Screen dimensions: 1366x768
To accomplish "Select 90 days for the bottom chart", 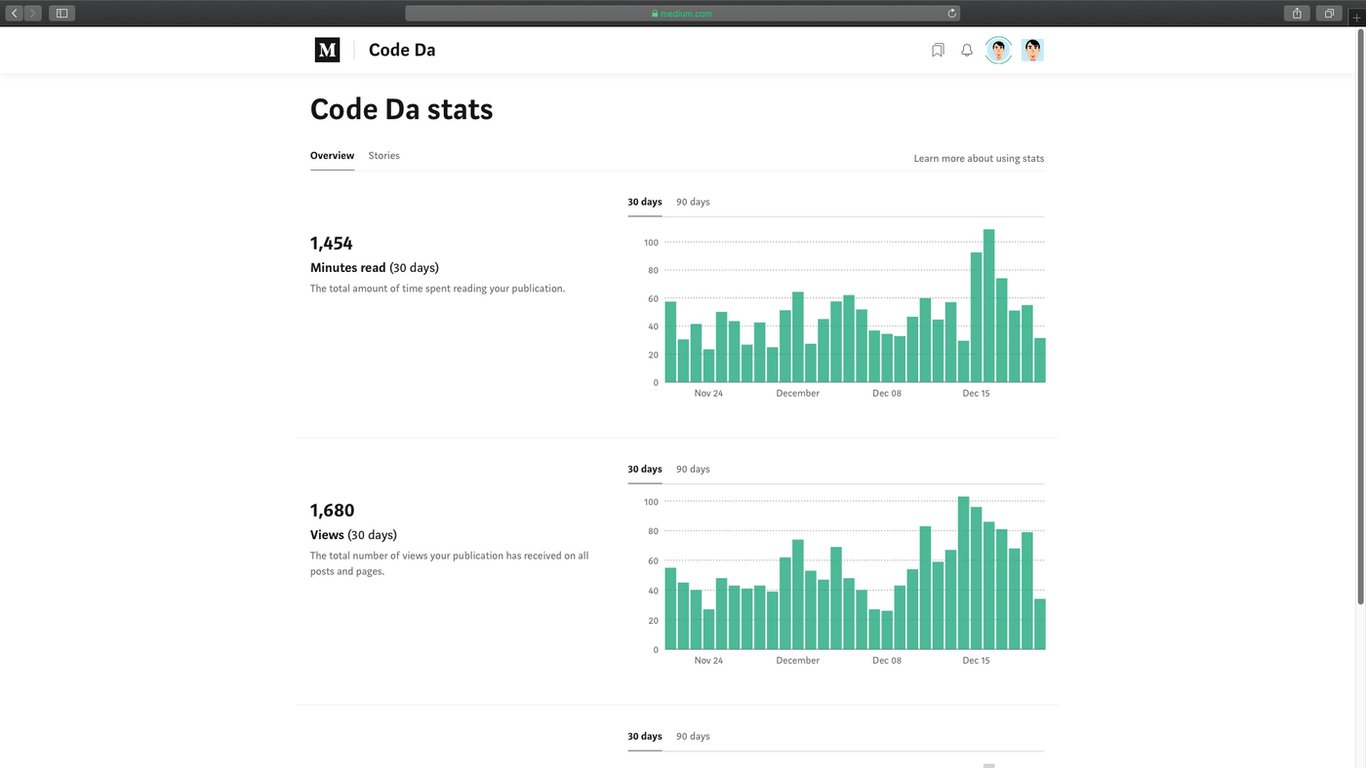I will (693, 736).
